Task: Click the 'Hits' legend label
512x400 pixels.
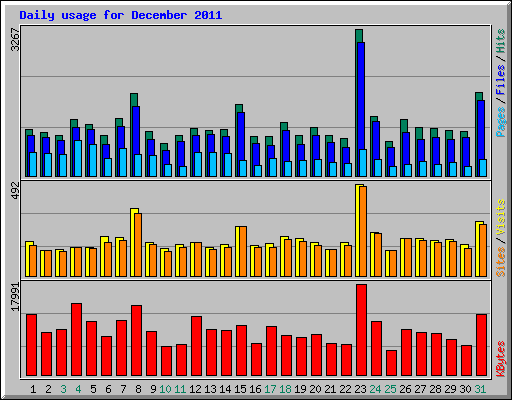Action: point(501,41)
